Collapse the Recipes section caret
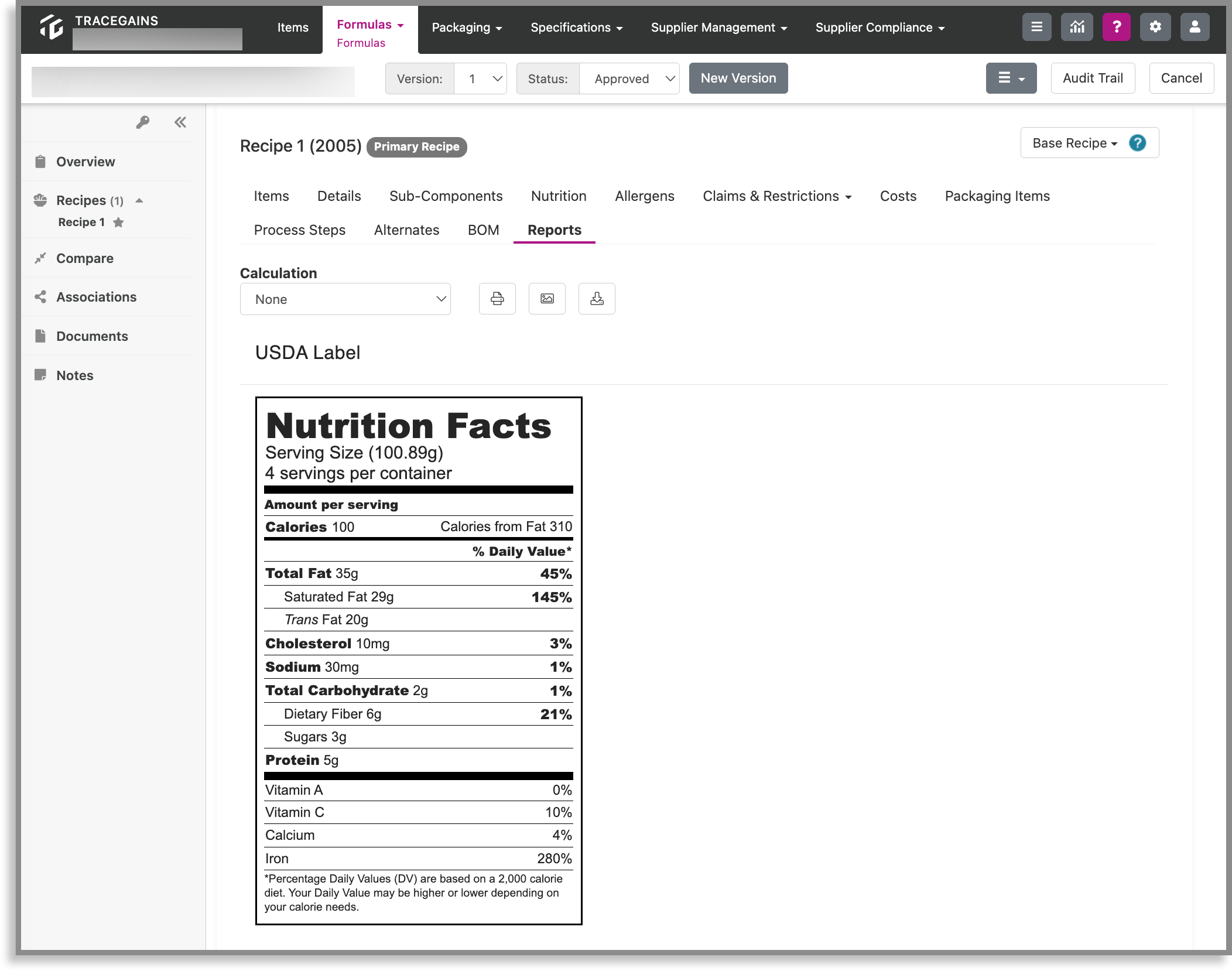Viewport: 1232px width, 971px height. click(139, 200)
